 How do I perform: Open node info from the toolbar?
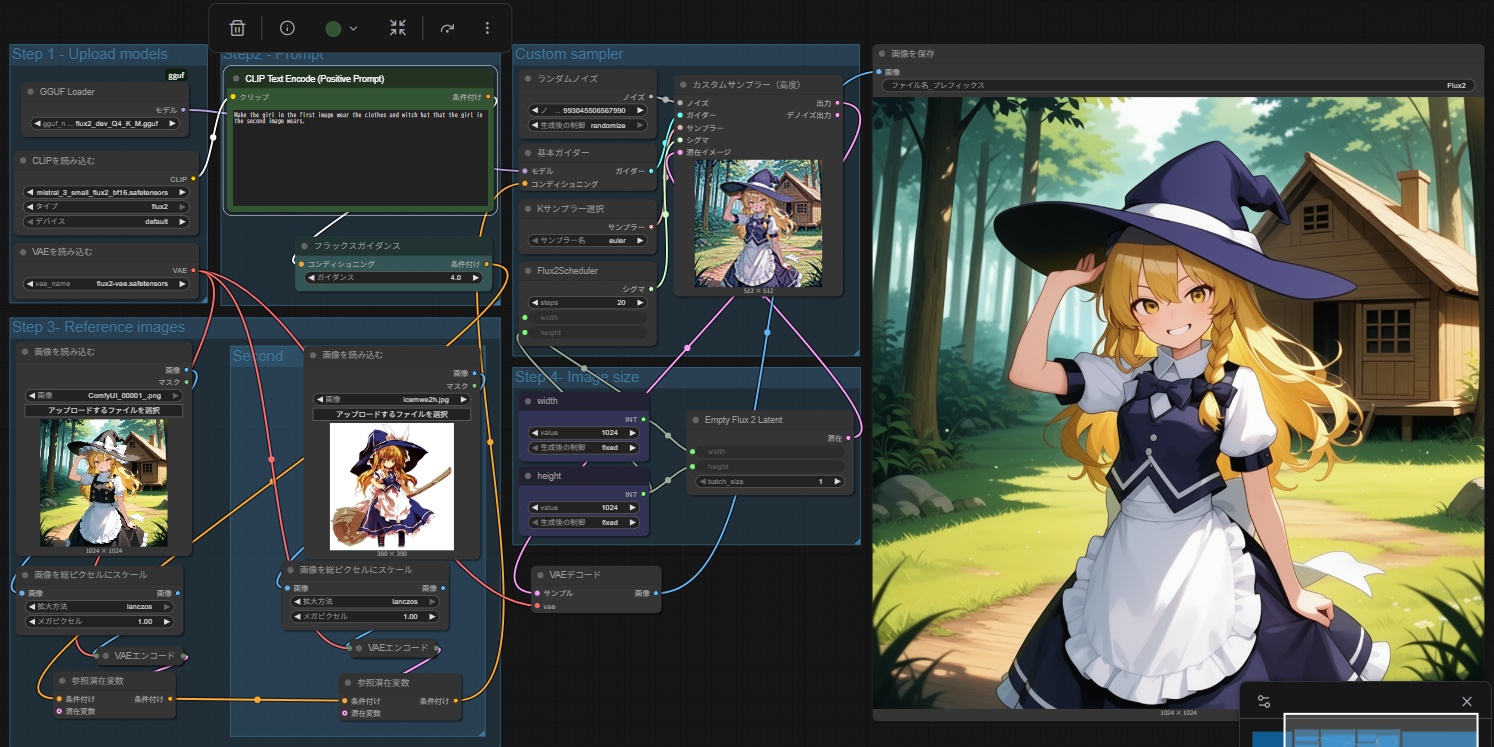pos(287,28)
